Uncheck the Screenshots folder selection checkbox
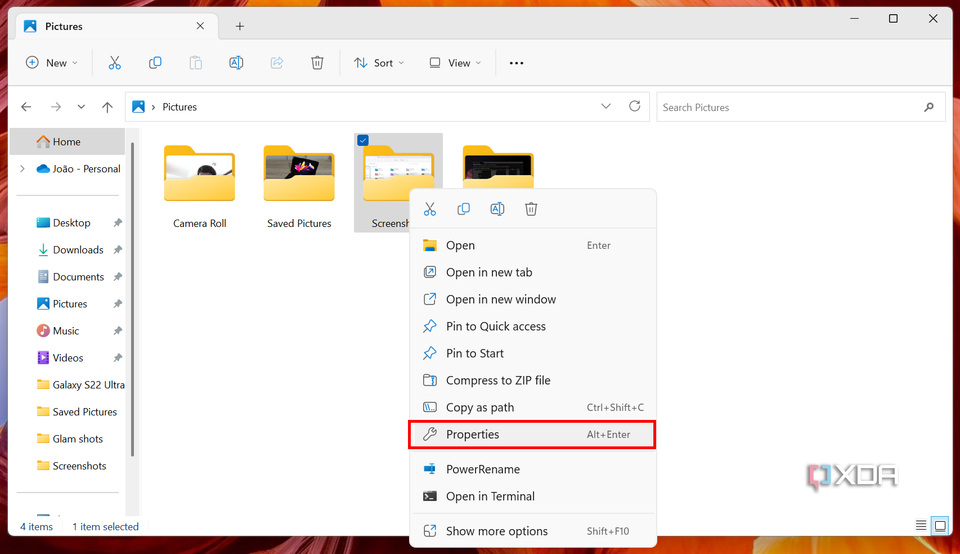This screenshot has width=960, height=554. [363, 141]
